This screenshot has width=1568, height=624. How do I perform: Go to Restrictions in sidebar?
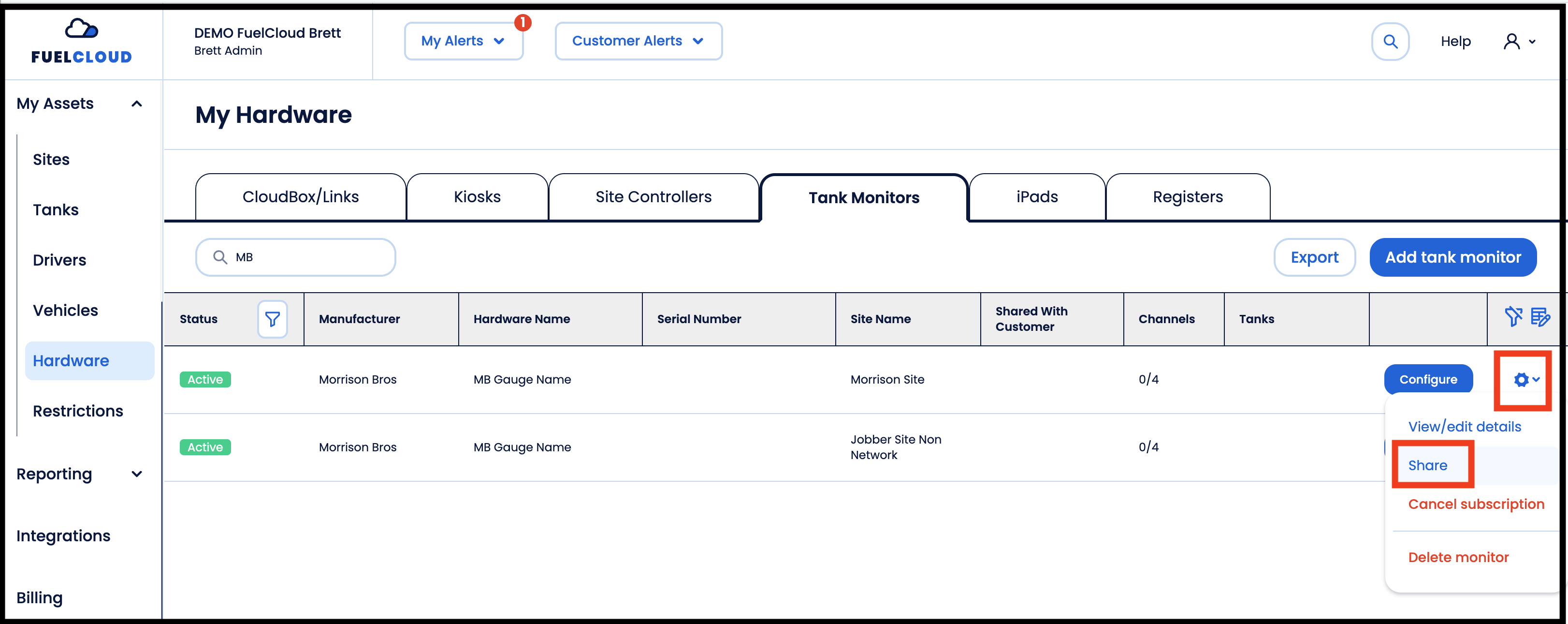click(x=78, y=411)
